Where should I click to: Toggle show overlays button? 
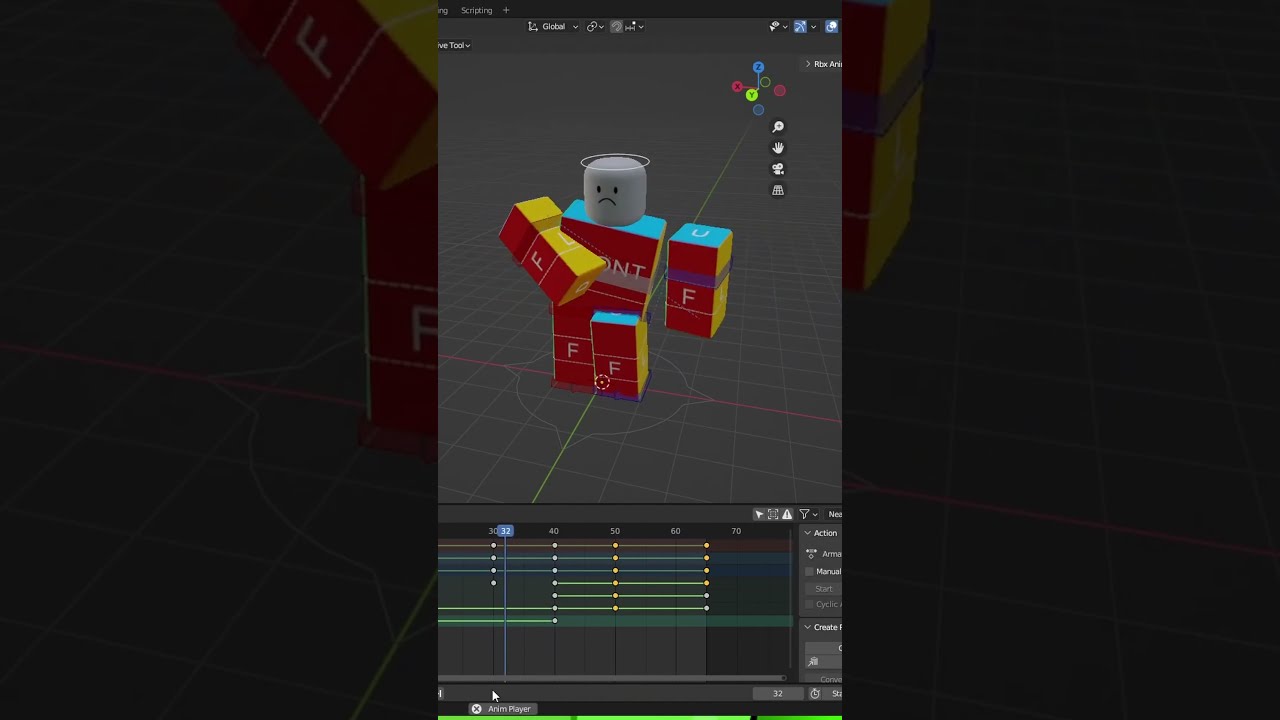coord(831,26)
